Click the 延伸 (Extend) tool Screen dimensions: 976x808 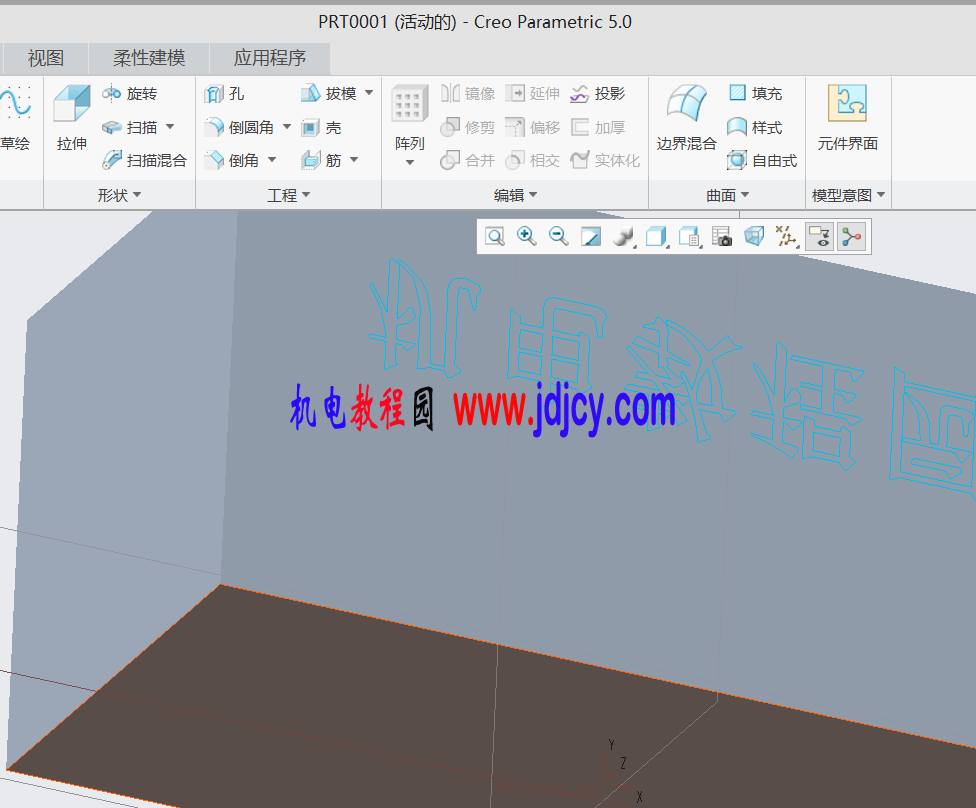point(533,94)
